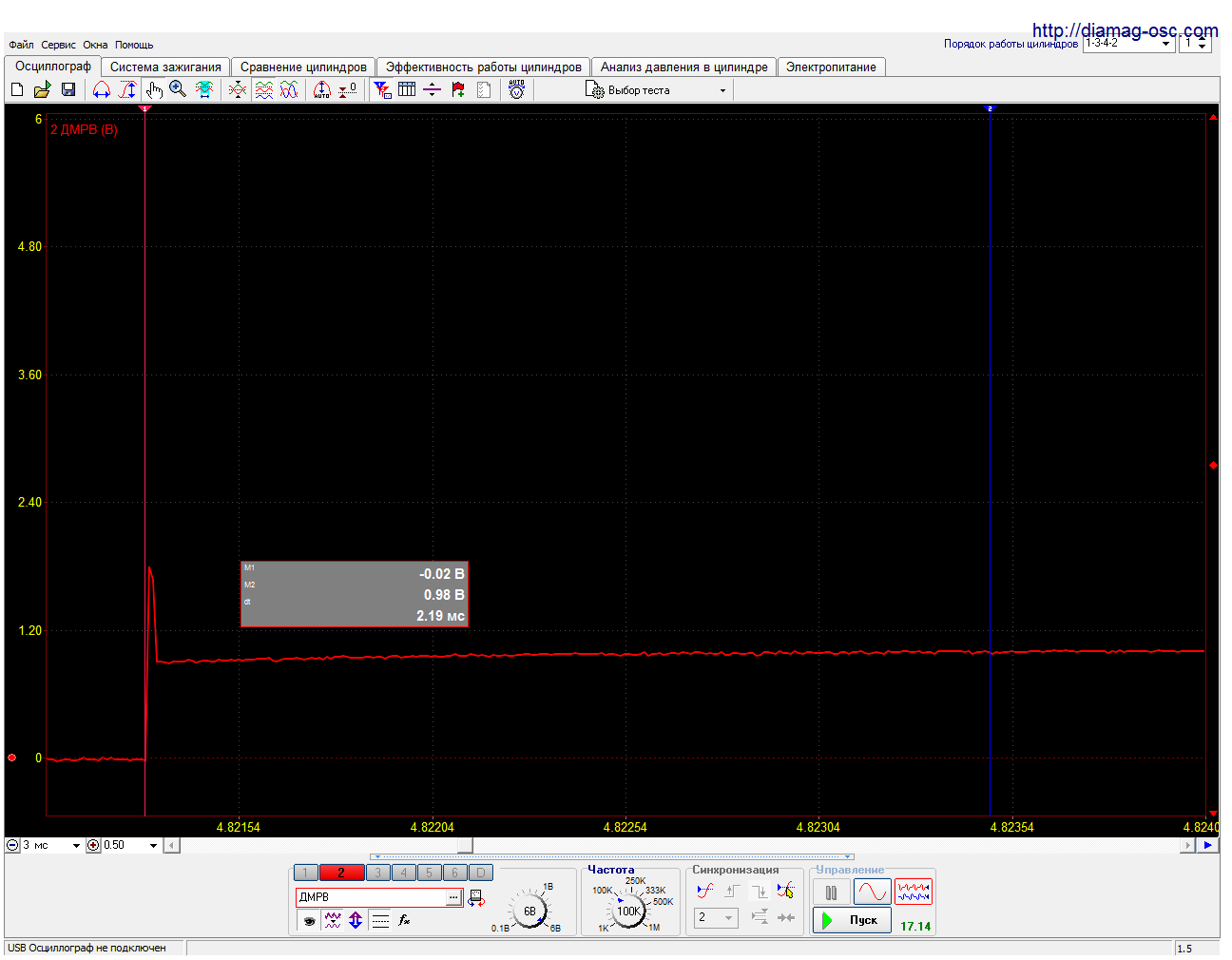This screenshot has width=1232, height=960.
Task: Open the channel name ellipsis button
Action: click(453, 897)
